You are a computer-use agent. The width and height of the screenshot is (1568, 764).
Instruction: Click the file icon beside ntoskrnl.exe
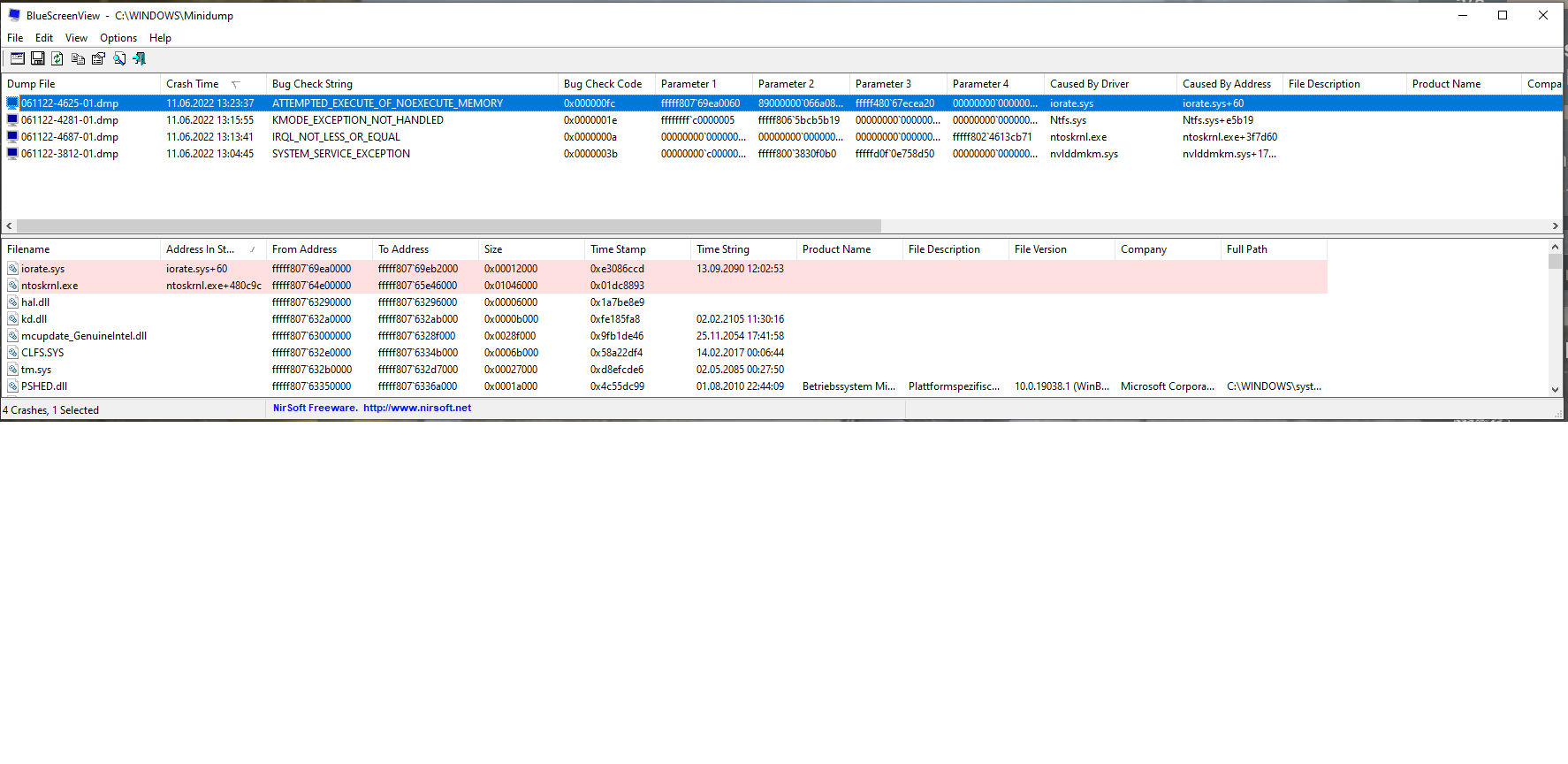[x=13, y=286]
